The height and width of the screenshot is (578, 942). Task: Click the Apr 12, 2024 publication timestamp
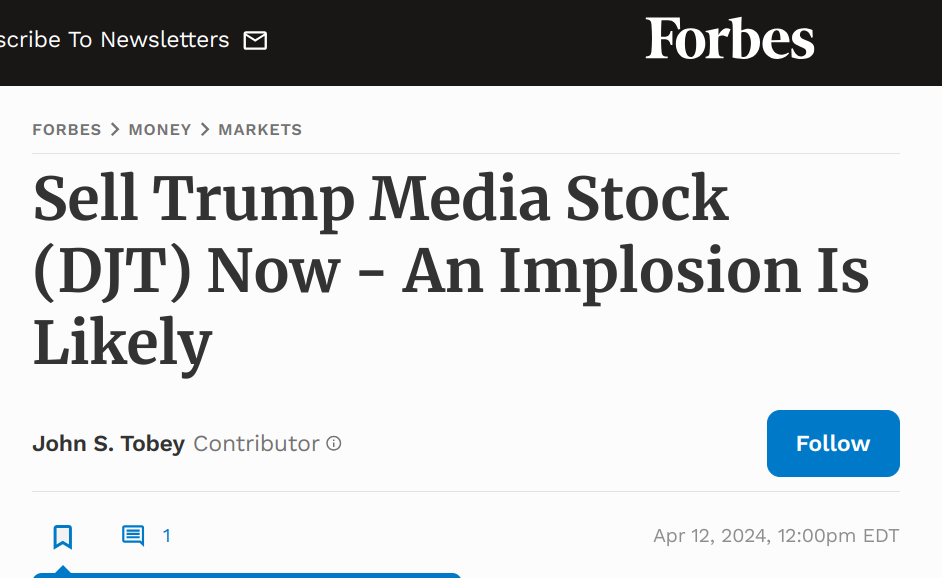click(x=776, y=535)
